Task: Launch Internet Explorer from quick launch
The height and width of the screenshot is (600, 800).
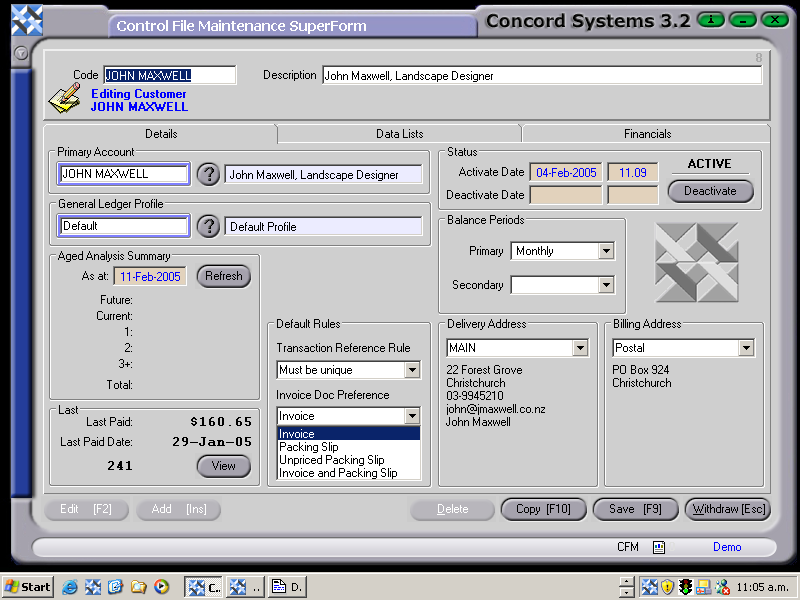Action: [x=69, y=586]
